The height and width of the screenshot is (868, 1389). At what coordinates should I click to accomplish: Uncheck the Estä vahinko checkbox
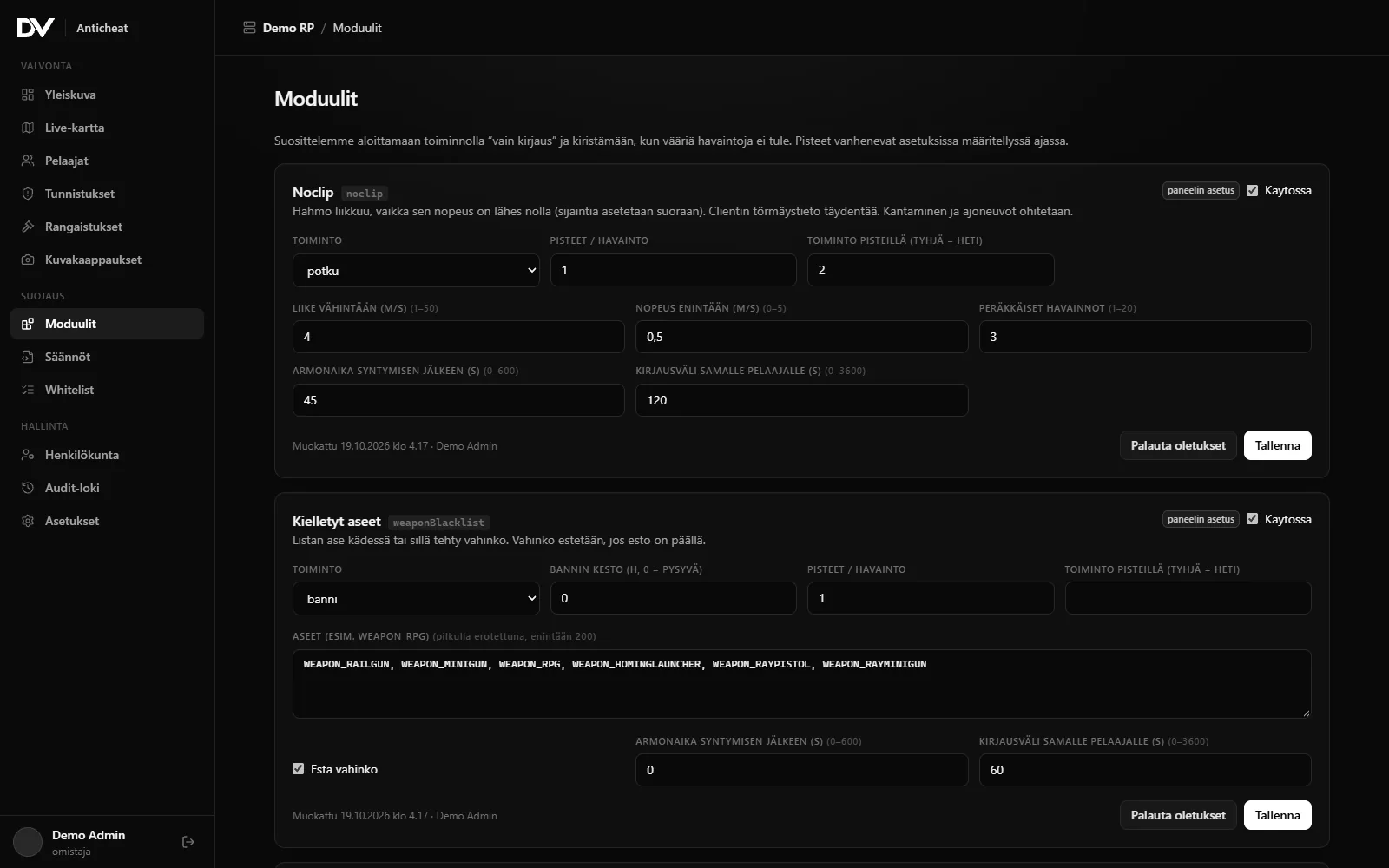click(298, 769)
